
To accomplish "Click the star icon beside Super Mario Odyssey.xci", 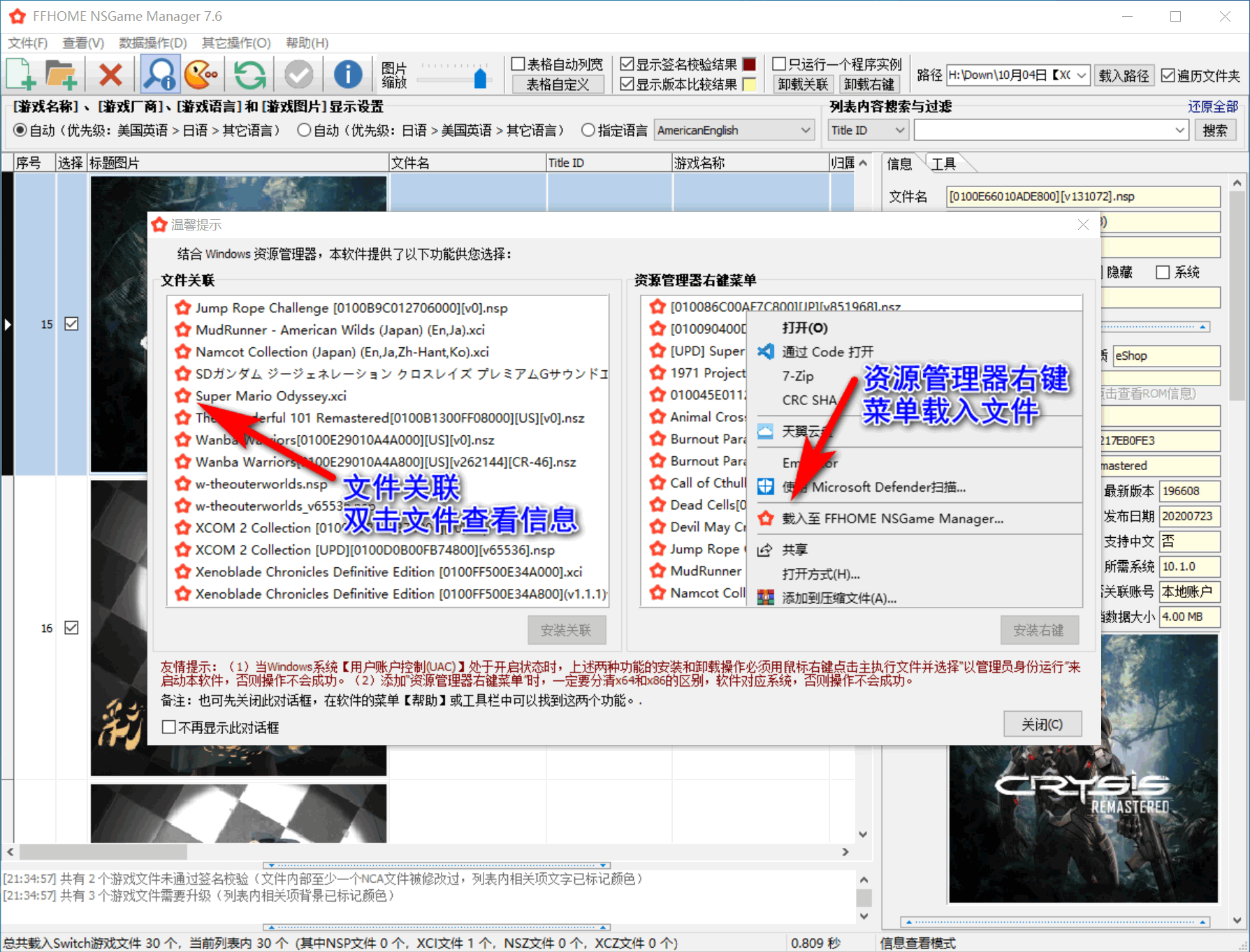I will [x=182, y=396].
